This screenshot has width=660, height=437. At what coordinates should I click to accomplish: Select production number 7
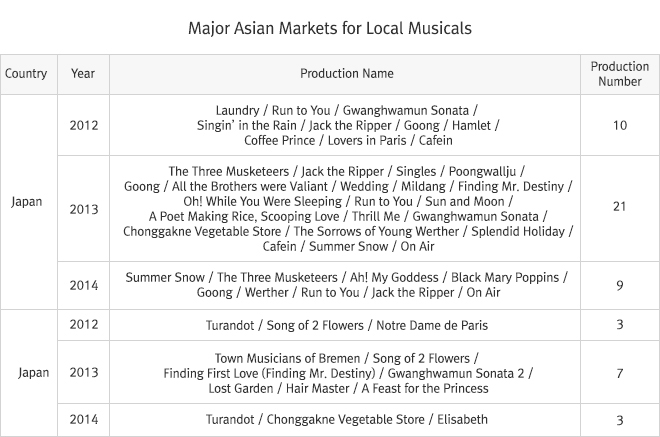[x=620, y=373]
